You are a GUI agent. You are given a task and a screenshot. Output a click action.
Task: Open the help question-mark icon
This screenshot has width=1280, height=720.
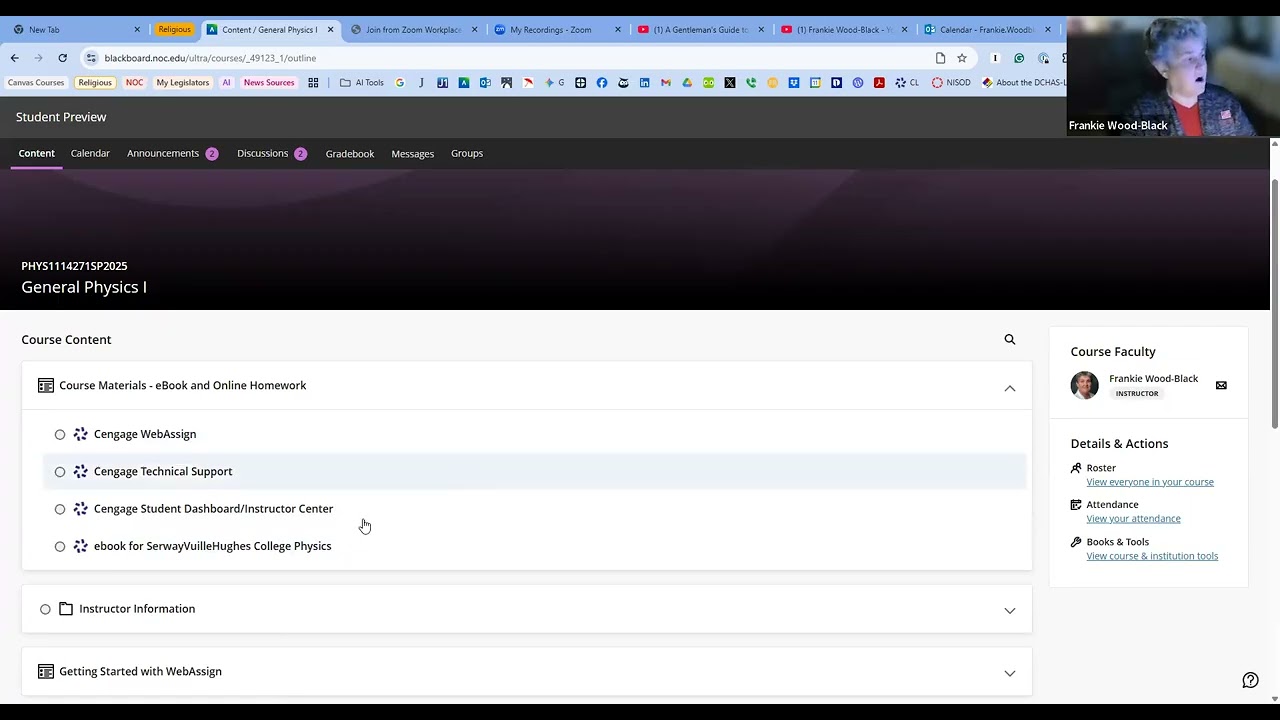[x=1250, y=680]
